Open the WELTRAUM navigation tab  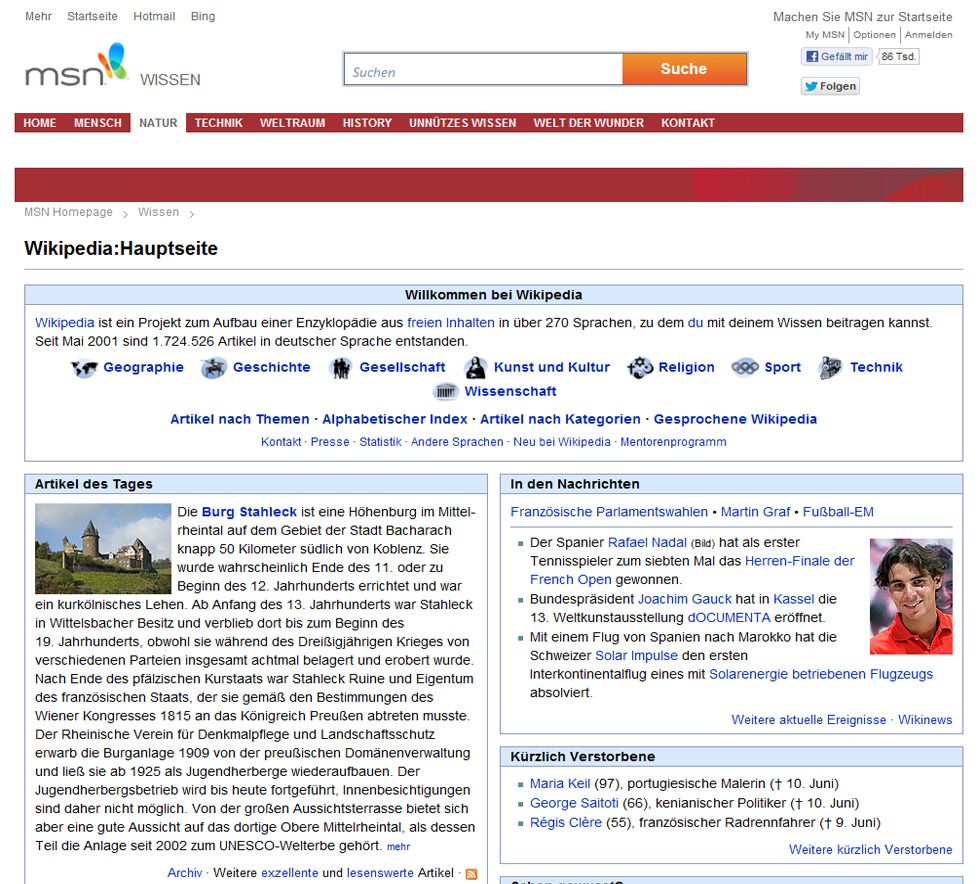tap(293, 123)
